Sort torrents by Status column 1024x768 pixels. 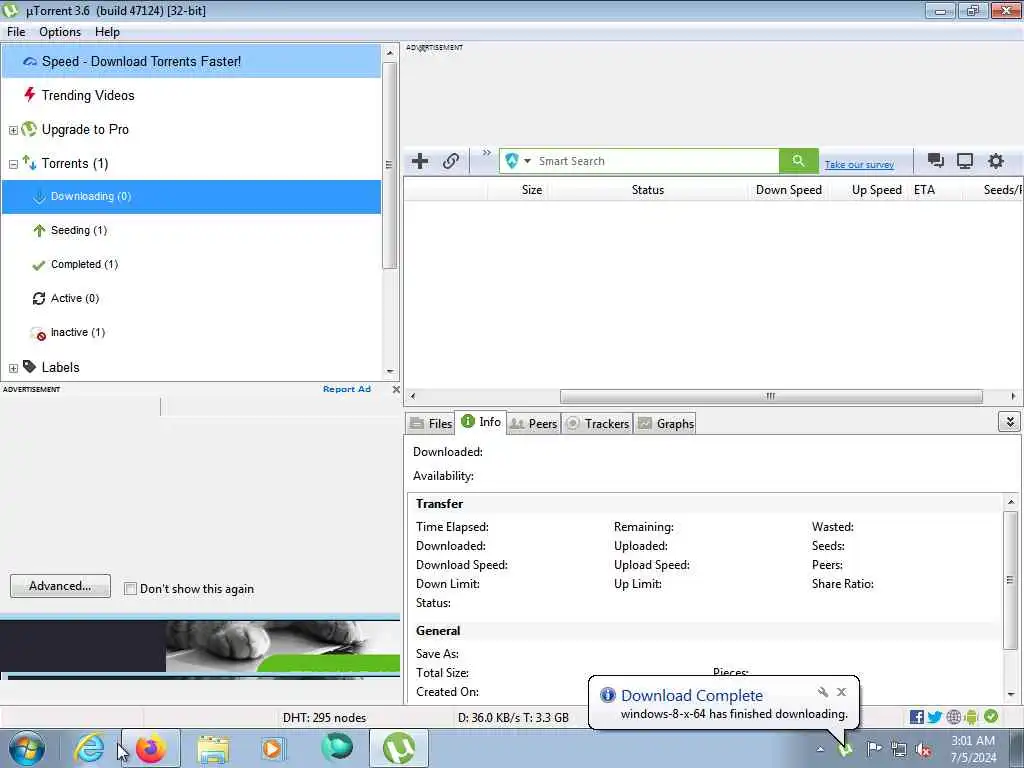647,190
